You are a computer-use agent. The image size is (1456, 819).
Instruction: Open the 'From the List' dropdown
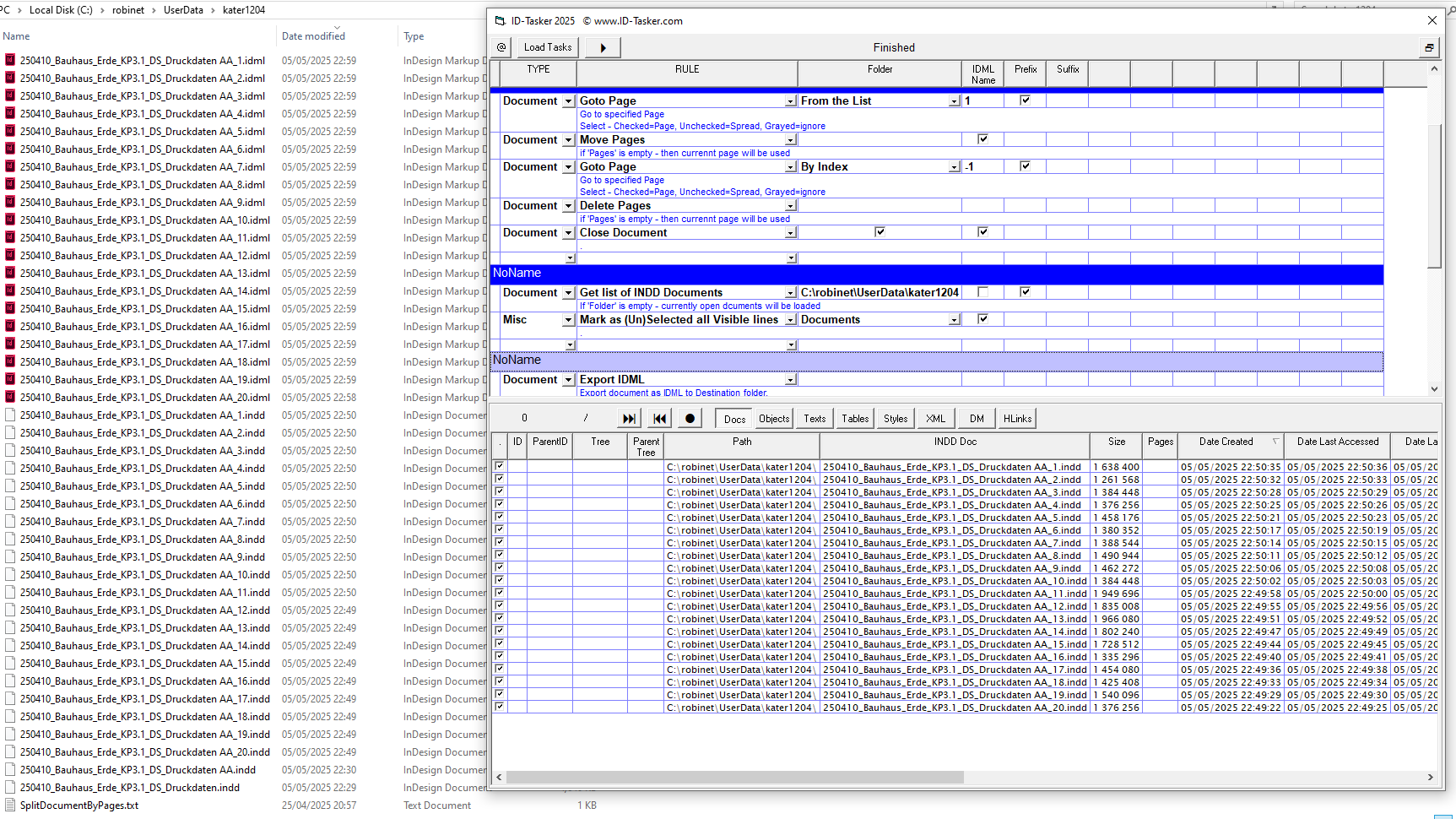[x=954, y=100]
